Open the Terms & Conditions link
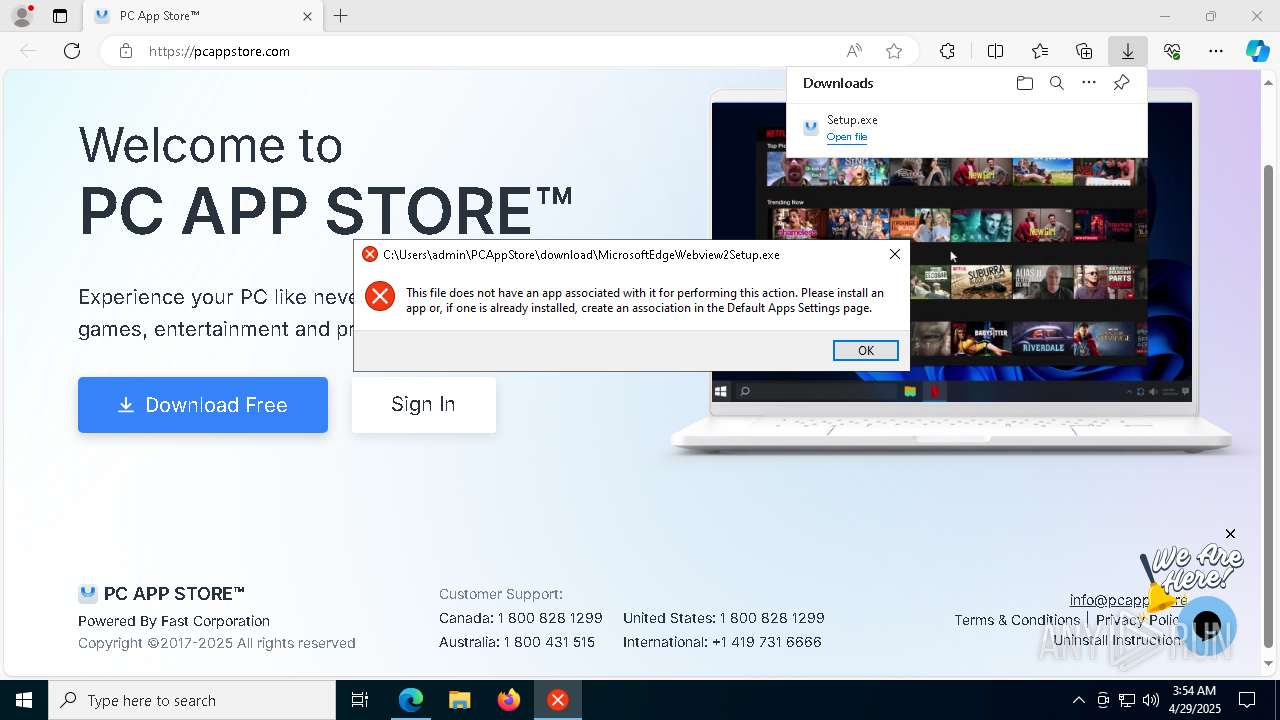1280x720 pixels. (1017, 620)
